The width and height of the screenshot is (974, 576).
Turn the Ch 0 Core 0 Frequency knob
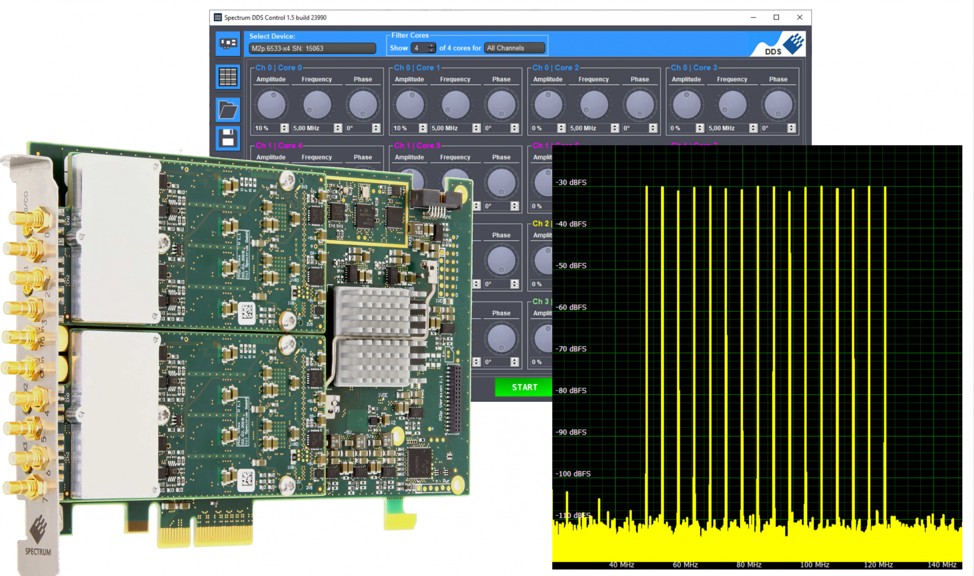(x=317, y=104)
